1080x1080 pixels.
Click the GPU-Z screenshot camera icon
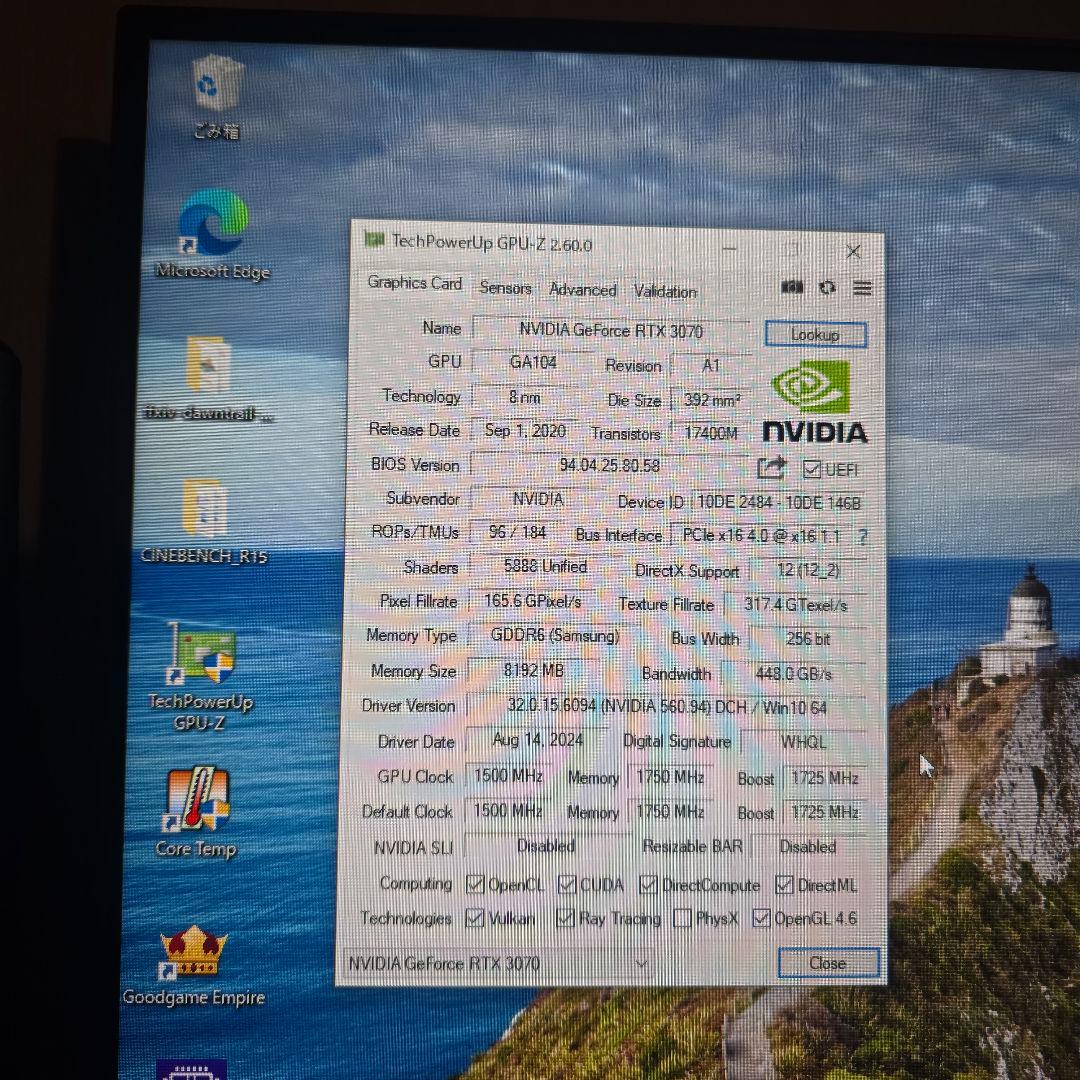click(792, 287)
